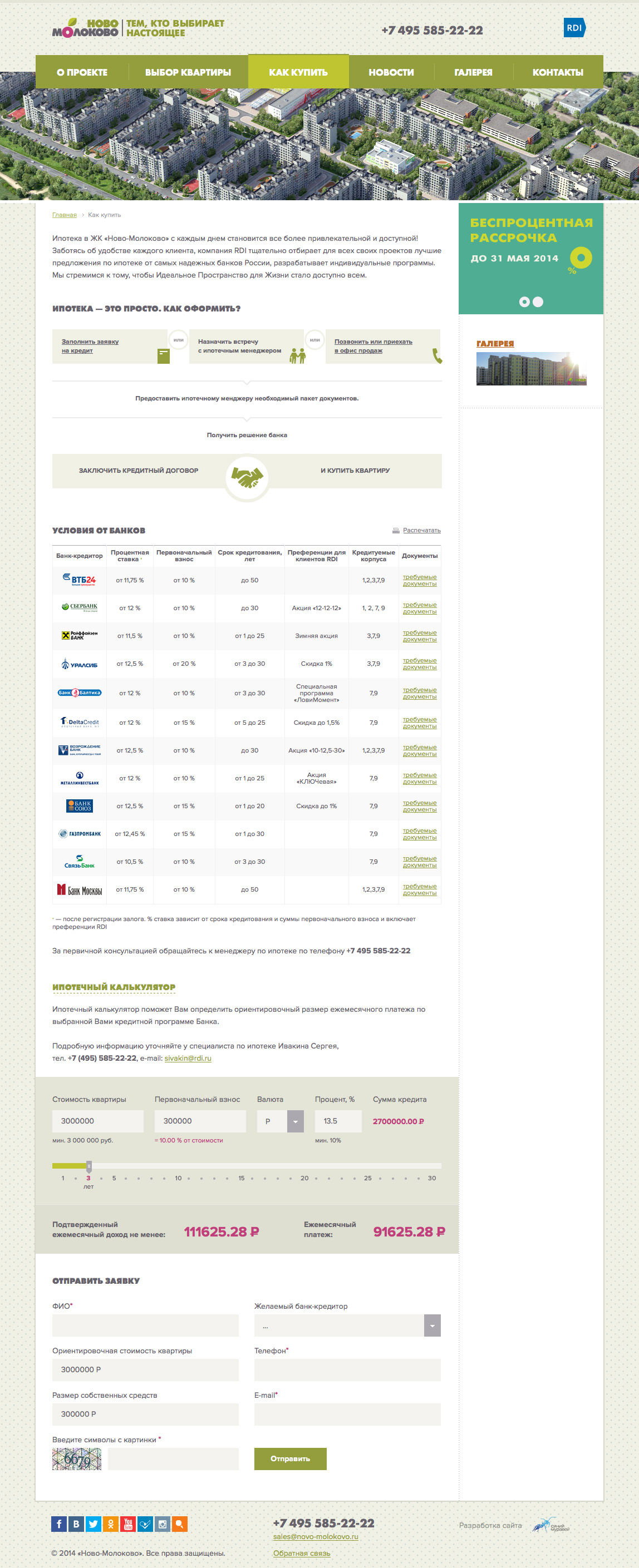Open the Как купить menu item
This screenshot has width=639, height=1568.
point(298,72)
